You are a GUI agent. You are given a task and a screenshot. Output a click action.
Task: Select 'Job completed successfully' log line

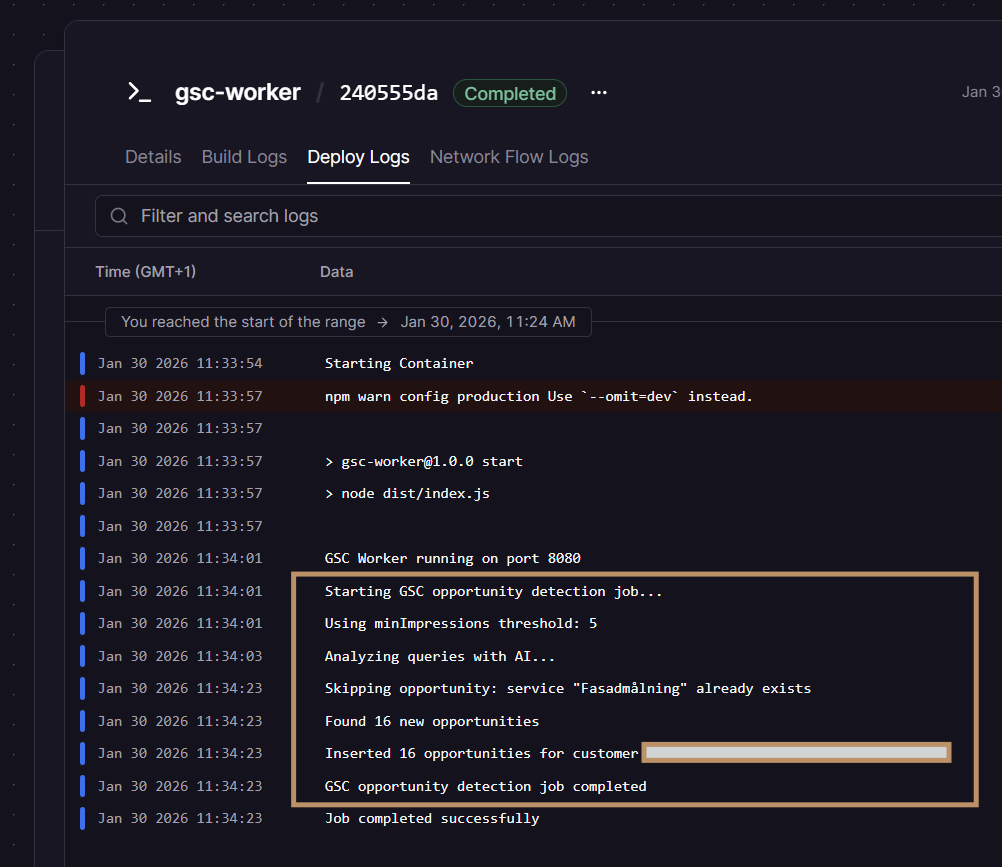432,818
